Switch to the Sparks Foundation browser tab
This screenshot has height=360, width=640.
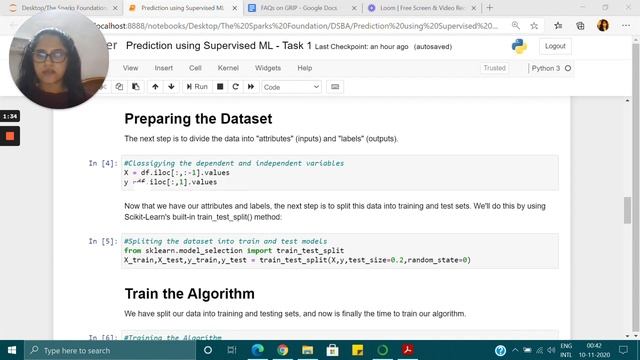[64, 8]
